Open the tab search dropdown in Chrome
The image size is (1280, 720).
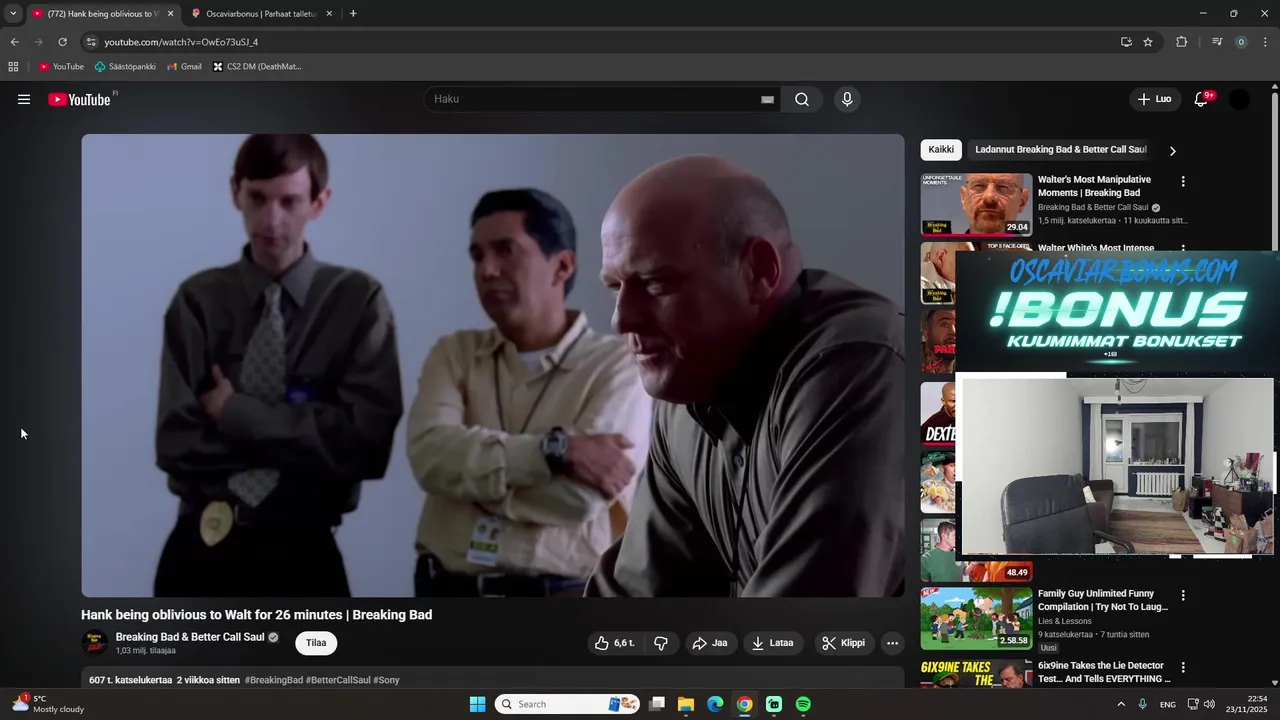[13, 13]
